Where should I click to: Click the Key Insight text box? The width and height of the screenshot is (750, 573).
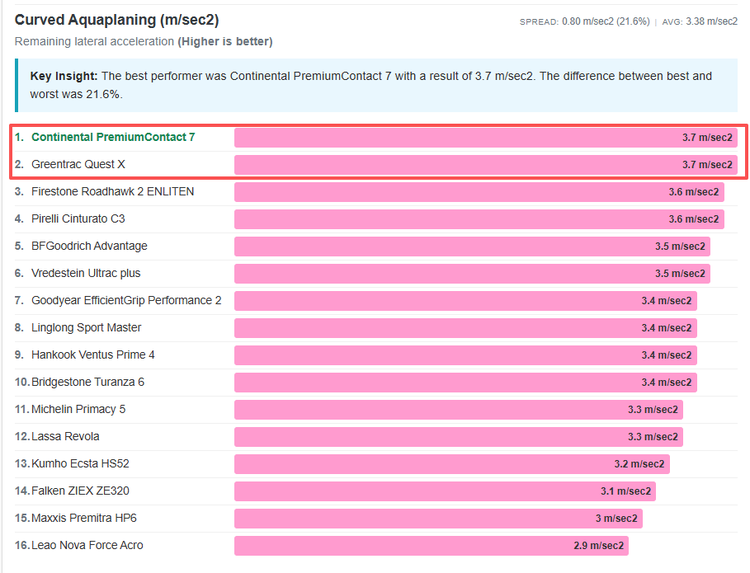376,85
